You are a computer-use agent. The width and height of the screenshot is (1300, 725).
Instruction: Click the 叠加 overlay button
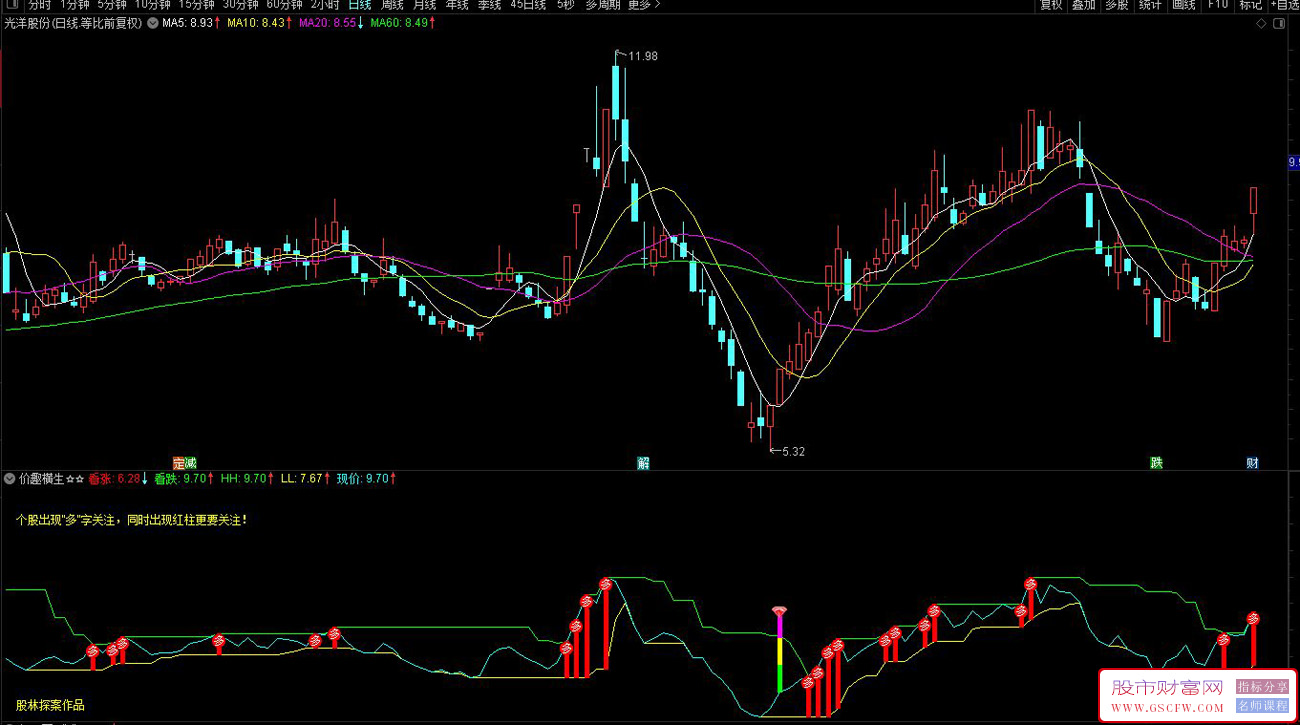click(1084, 5)
